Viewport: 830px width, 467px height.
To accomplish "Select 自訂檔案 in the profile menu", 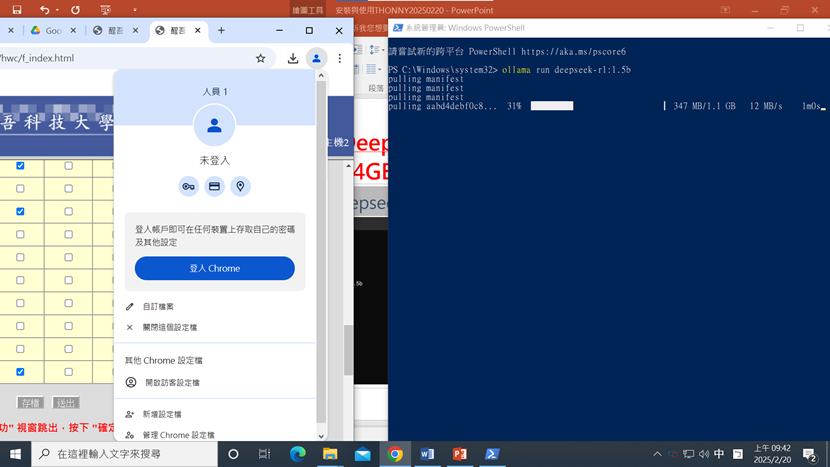I will tap(158, 307).
